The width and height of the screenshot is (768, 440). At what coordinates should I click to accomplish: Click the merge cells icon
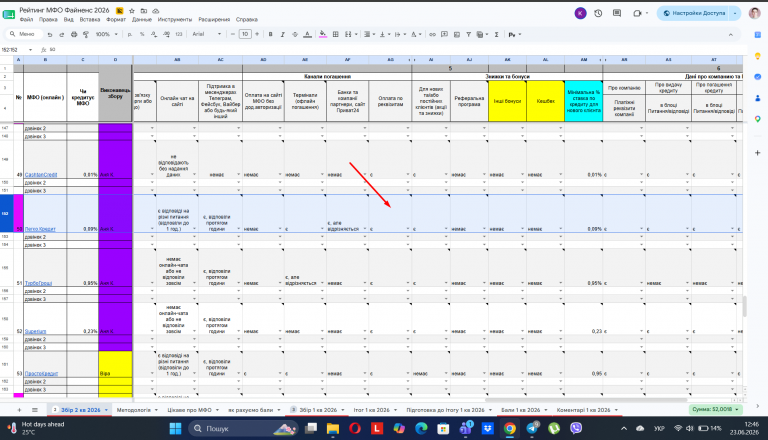pos(348,34)
